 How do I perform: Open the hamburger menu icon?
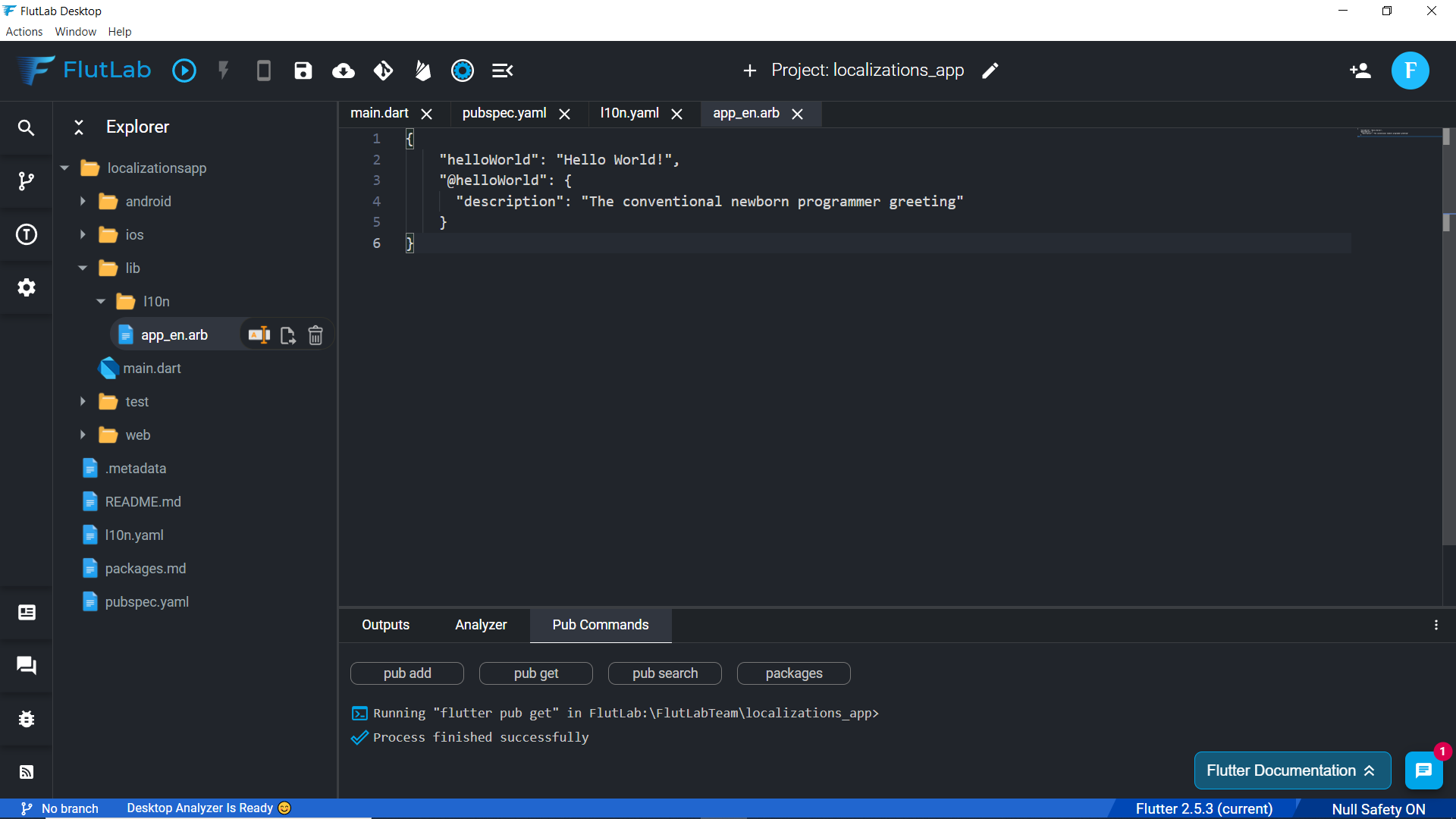[503, 70]
